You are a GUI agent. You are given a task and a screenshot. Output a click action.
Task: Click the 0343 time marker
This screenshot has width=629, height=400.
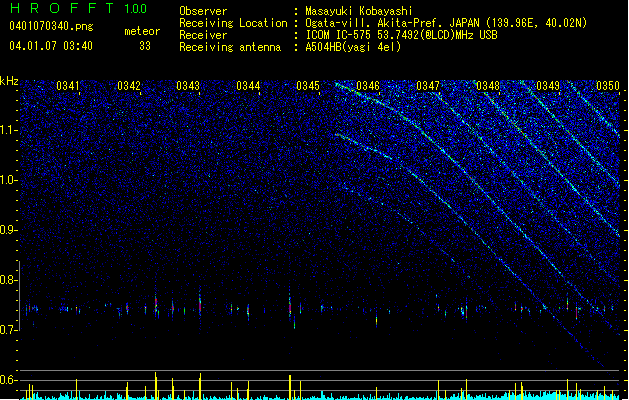pyautogui.click(x=188, y=86)
